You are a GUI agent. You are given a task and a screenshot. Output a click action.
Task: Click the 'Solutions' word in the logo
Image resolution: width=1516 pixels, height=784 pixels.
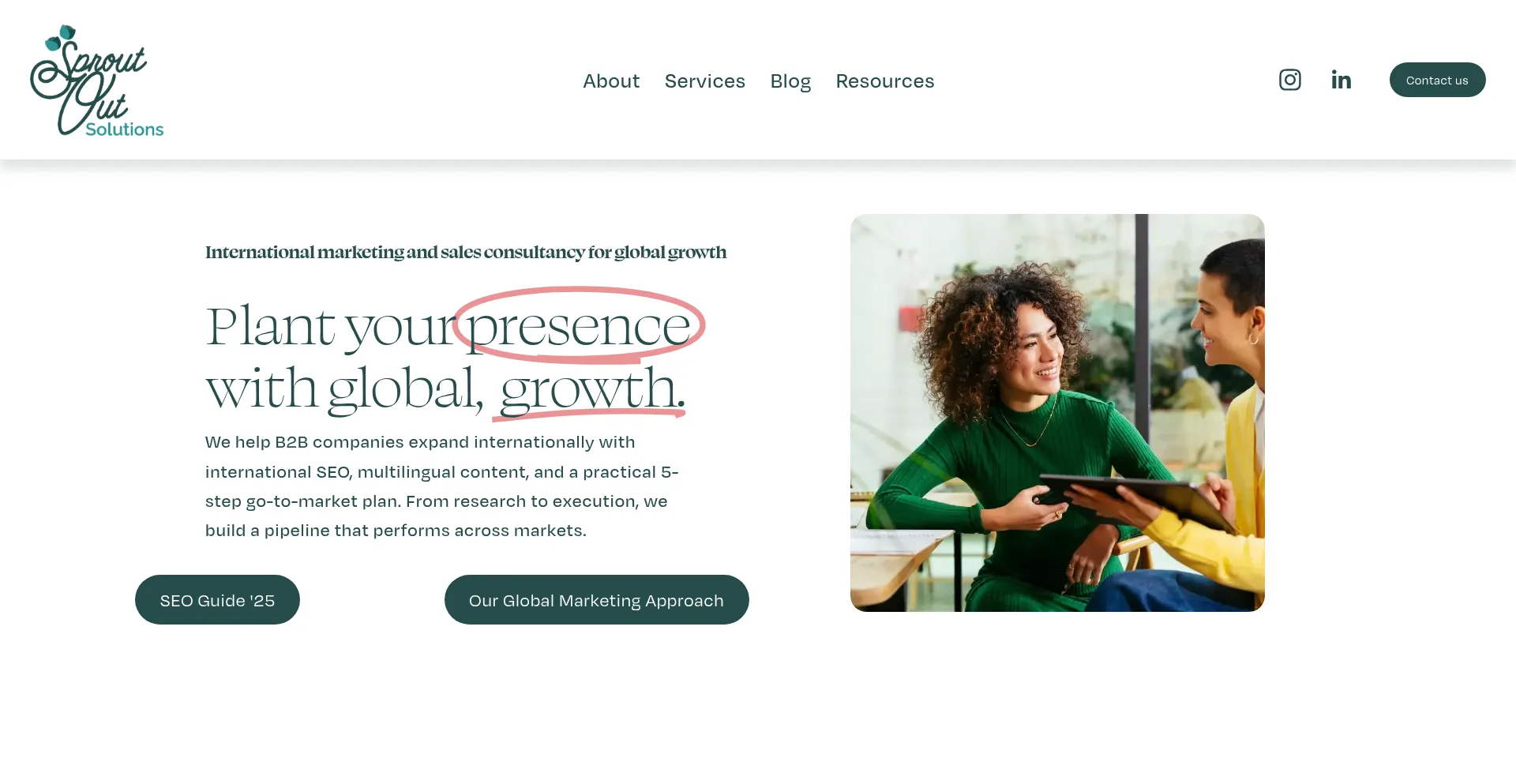[x=125, y=129]
